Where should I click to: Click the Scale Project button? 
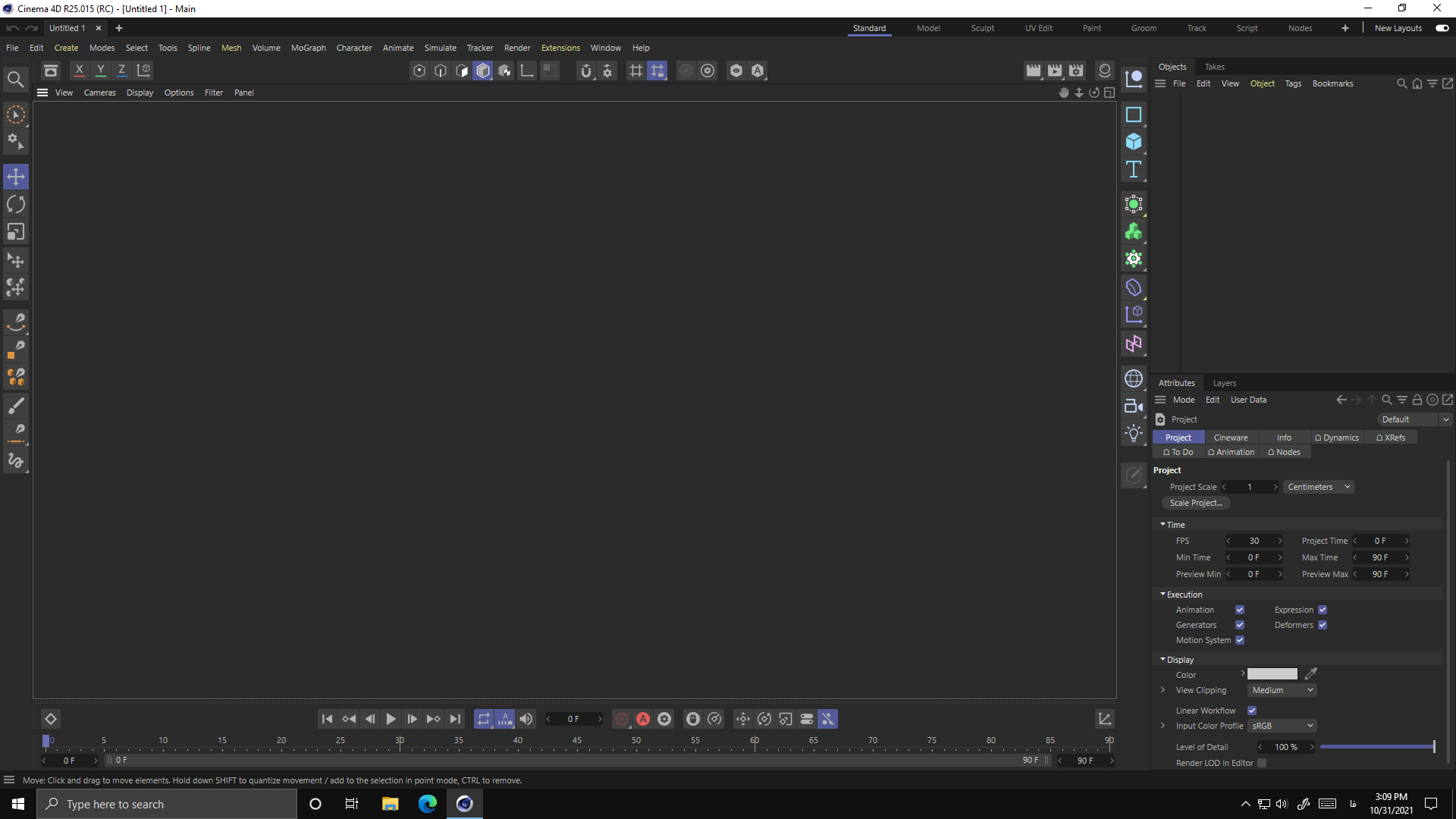click(x=1196, y=503)
